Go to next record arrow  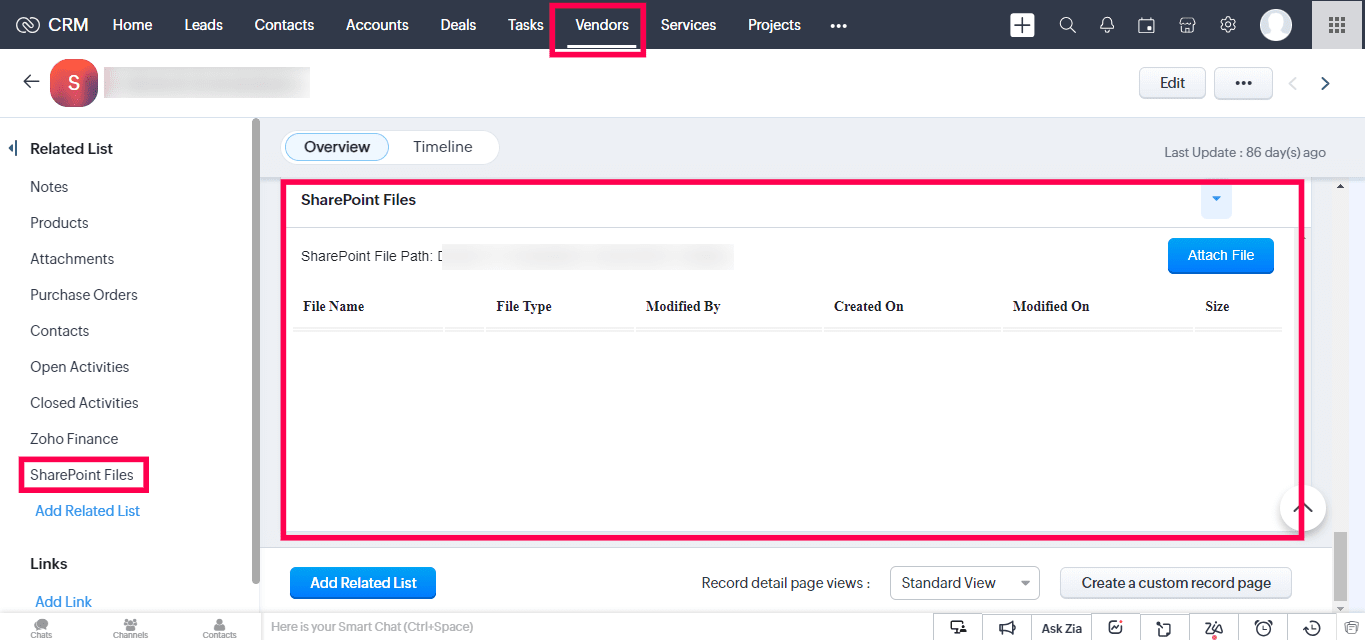point(1325,84)
